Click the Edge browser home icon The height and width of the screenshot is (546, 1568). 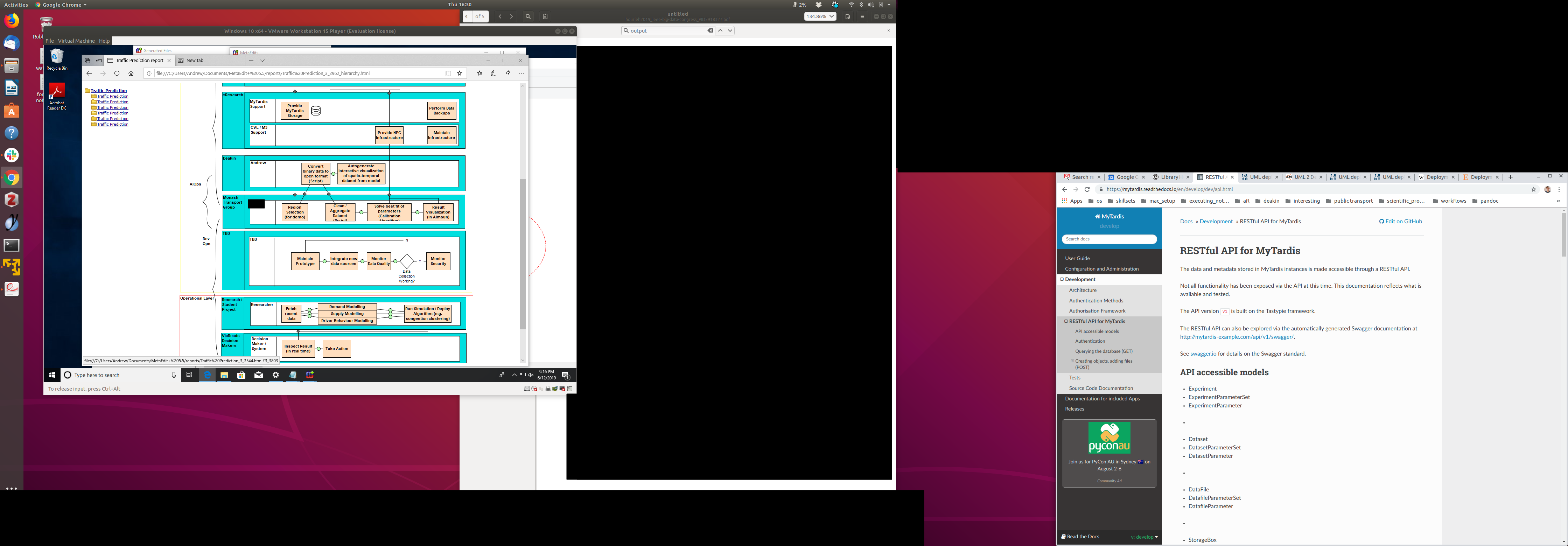click(131, 73)
